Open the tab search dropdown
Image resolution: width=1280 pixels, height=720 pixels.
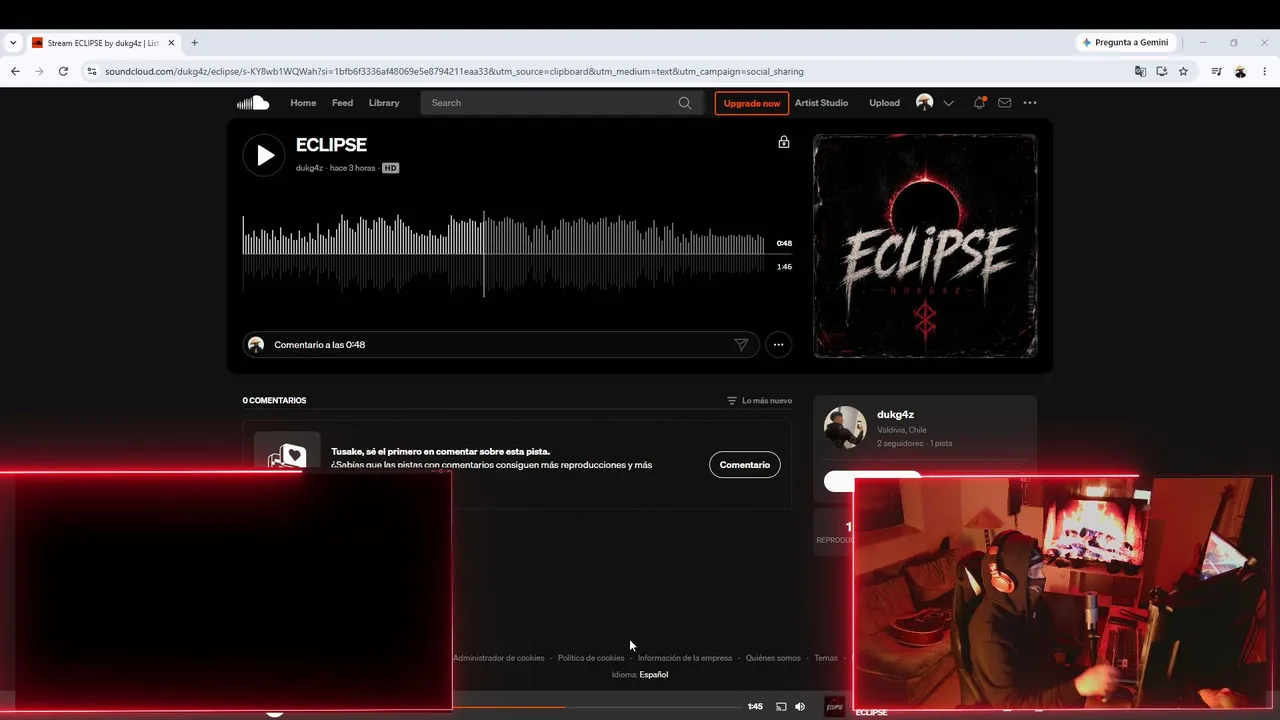click(x=13, y=43)
